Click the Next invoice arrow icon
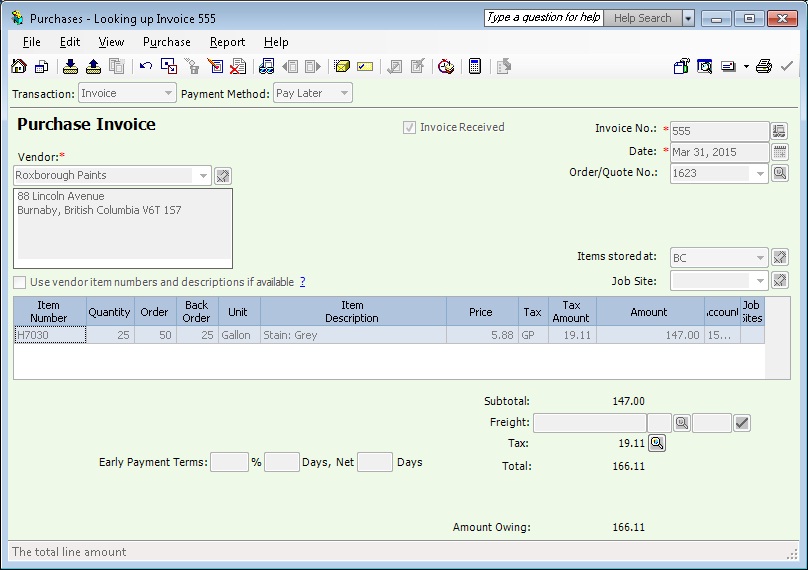This screenshot has width=808, height=570. click(x=313, y=66)
